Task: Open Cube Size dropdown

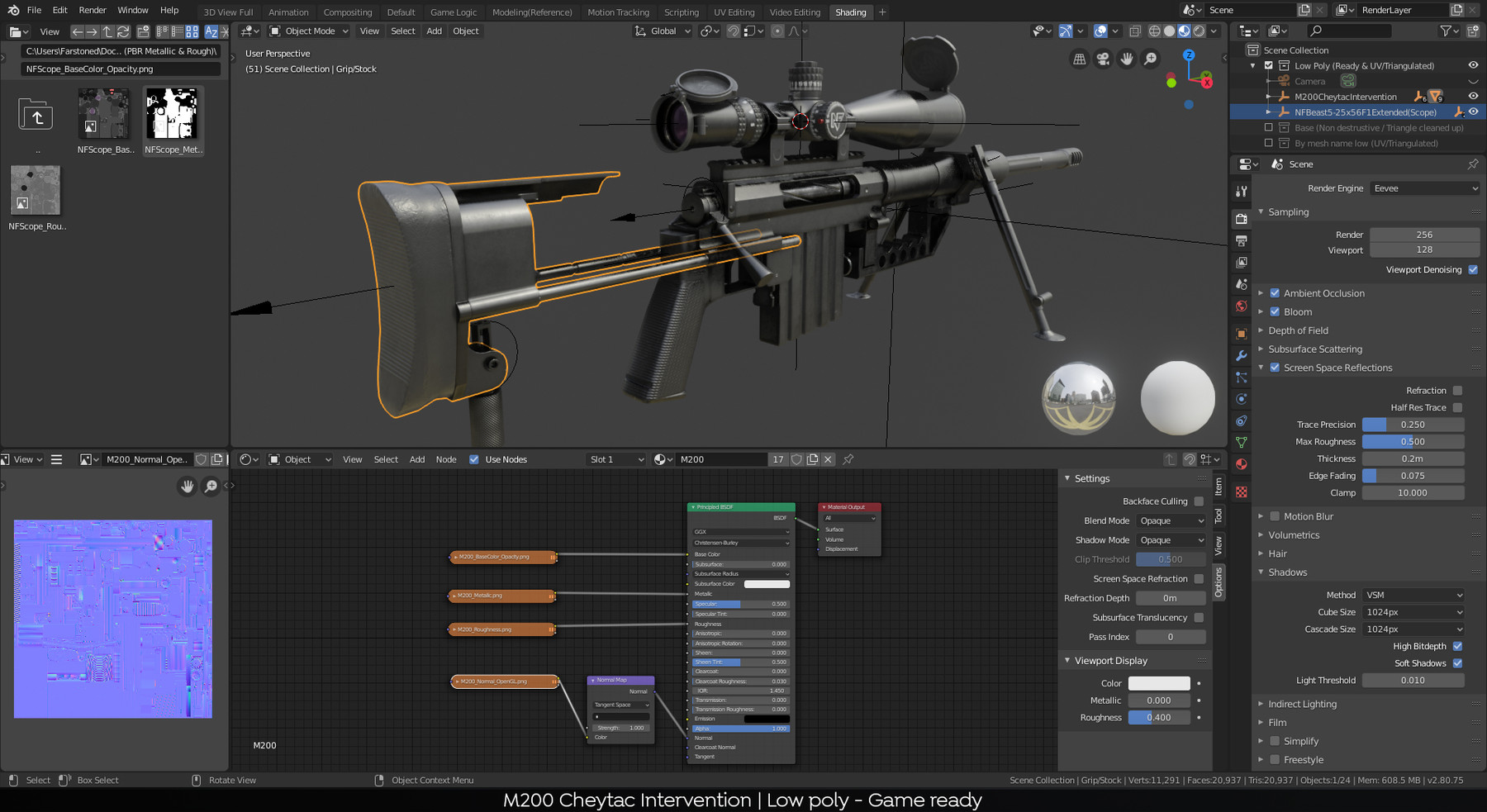Action: (x=1413, y=612)
